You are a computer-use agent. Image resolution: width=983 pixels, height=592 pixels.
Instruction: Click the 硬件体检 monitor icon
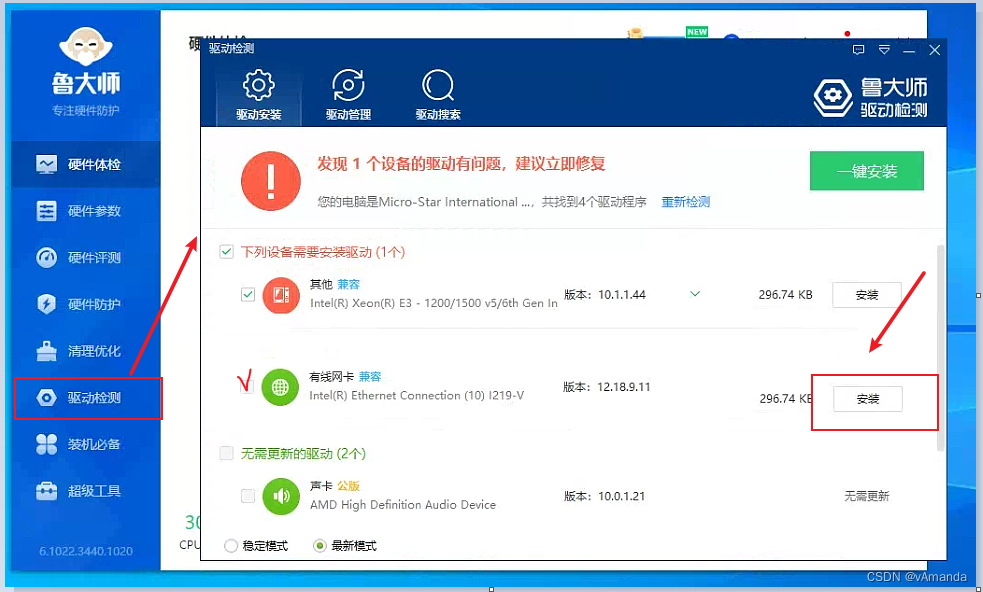(46, 164)
